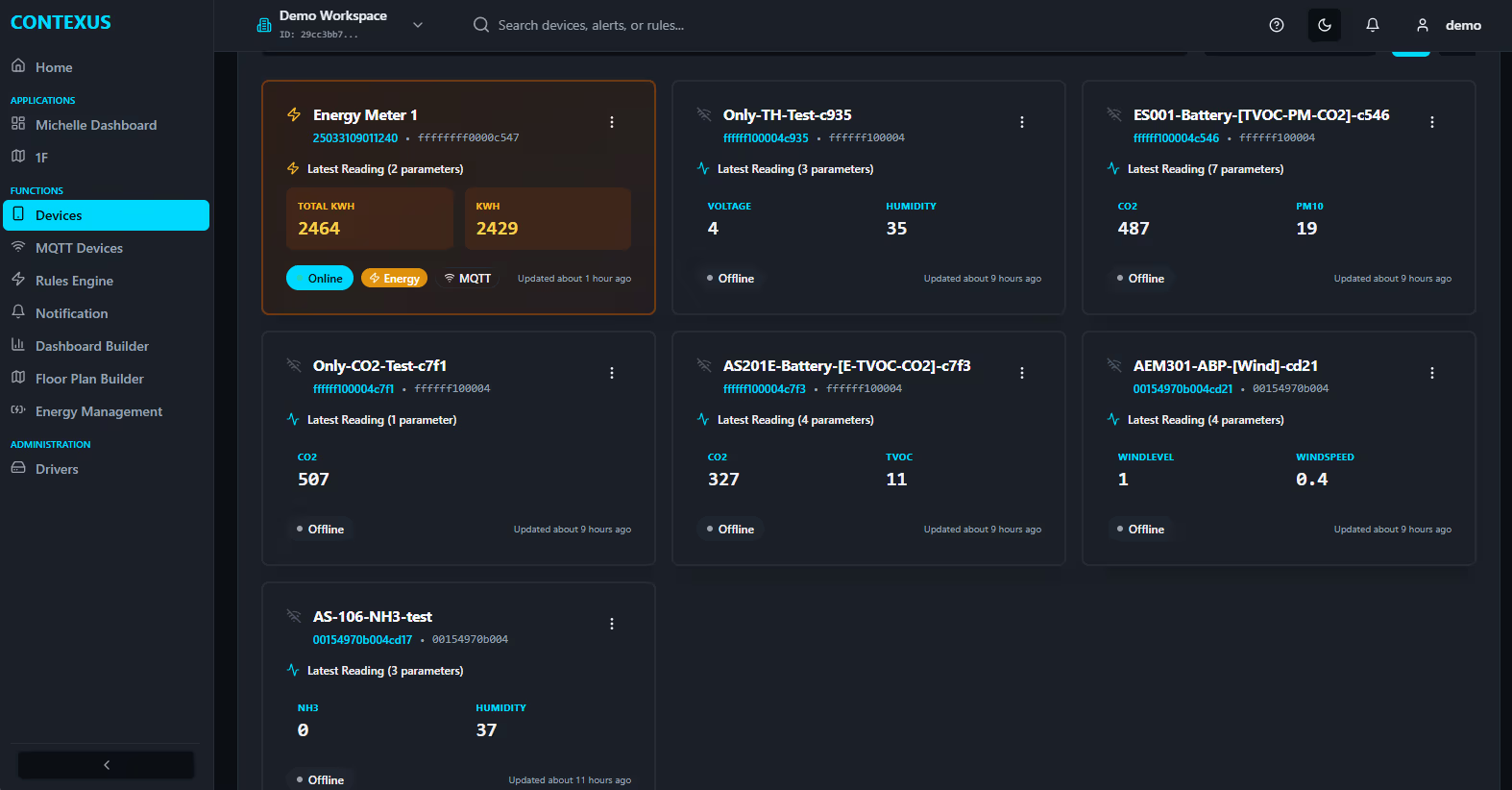Toggle dark mode with moon icon
This screenshot has height=790, width=1512.
[x=1324, y=25]
